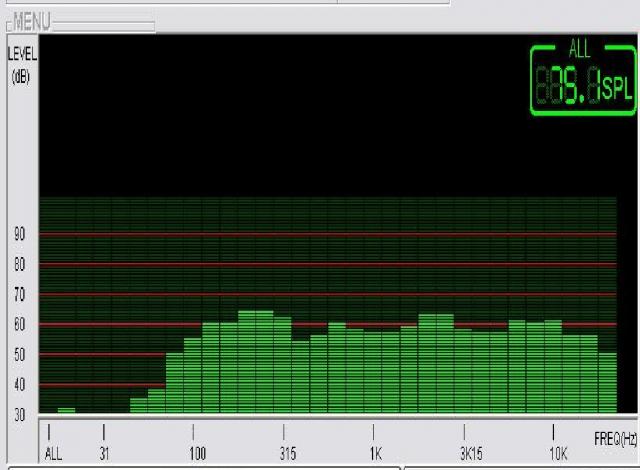Click the 60 dB level label
Image resolution: width=640 pixels, height=470 pixels.
point(19,325)
